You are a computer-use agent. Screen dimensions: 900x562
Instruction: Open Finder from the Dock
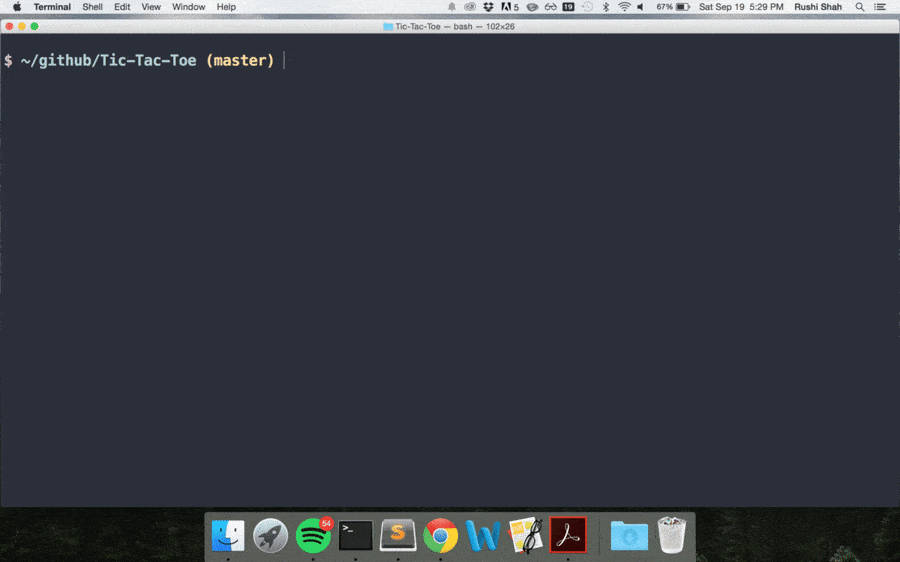[228, 536]
